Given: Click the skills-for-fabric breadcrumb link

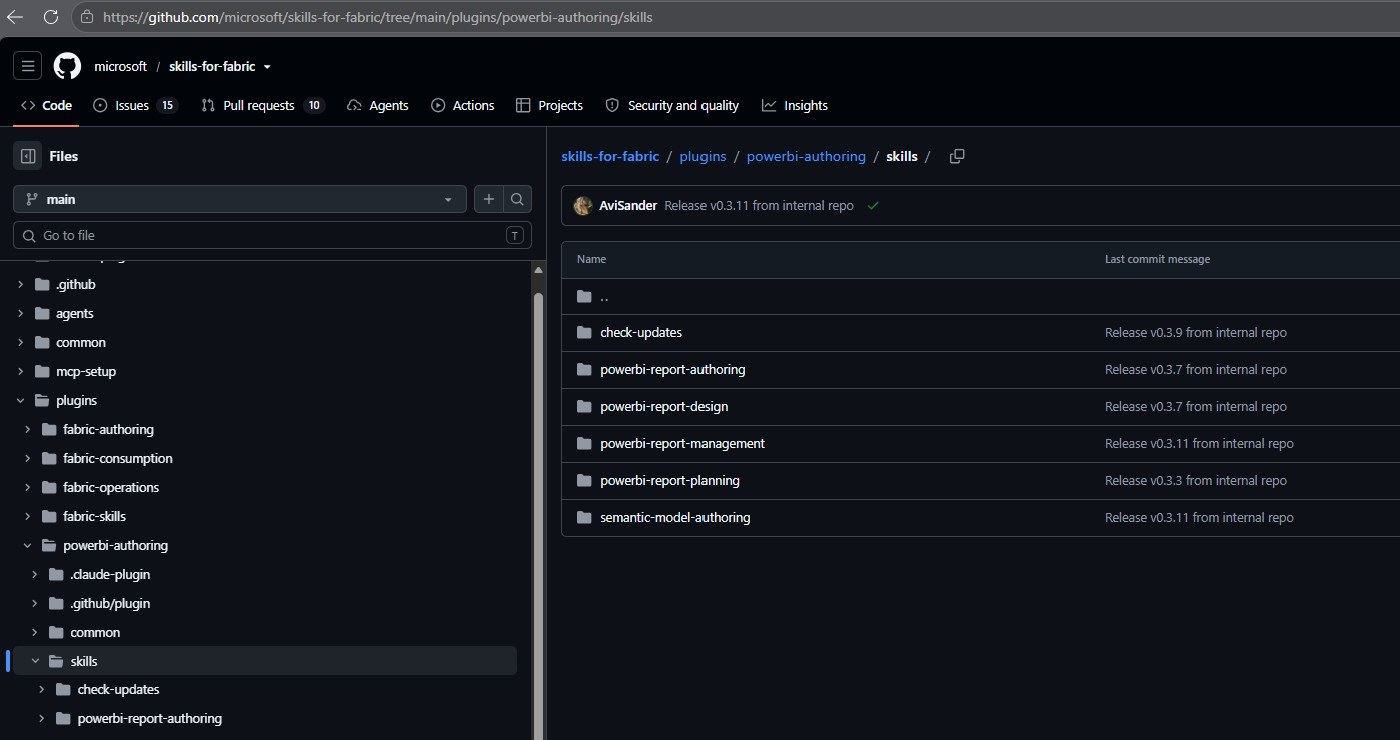Looking at the screenshot, I should click(x=610, y=156).
